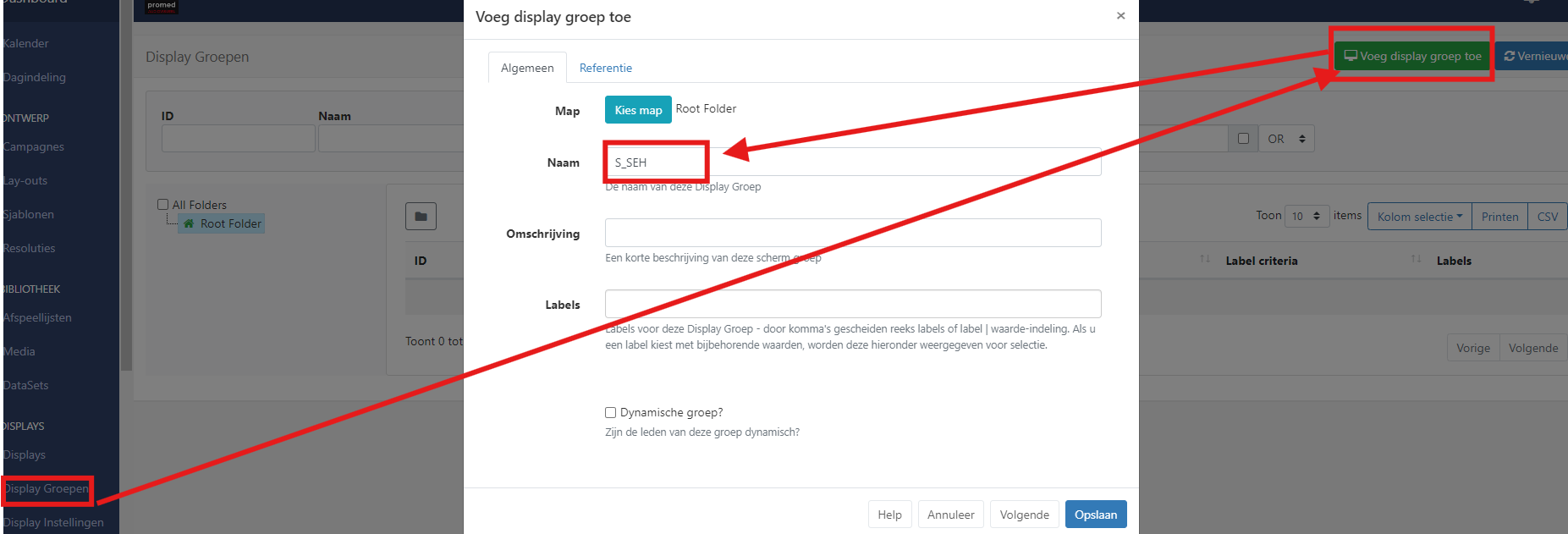Screen dimensions: 1568x534
Task: Open the OR logic dropdown
Action: tap(1286, 139)
